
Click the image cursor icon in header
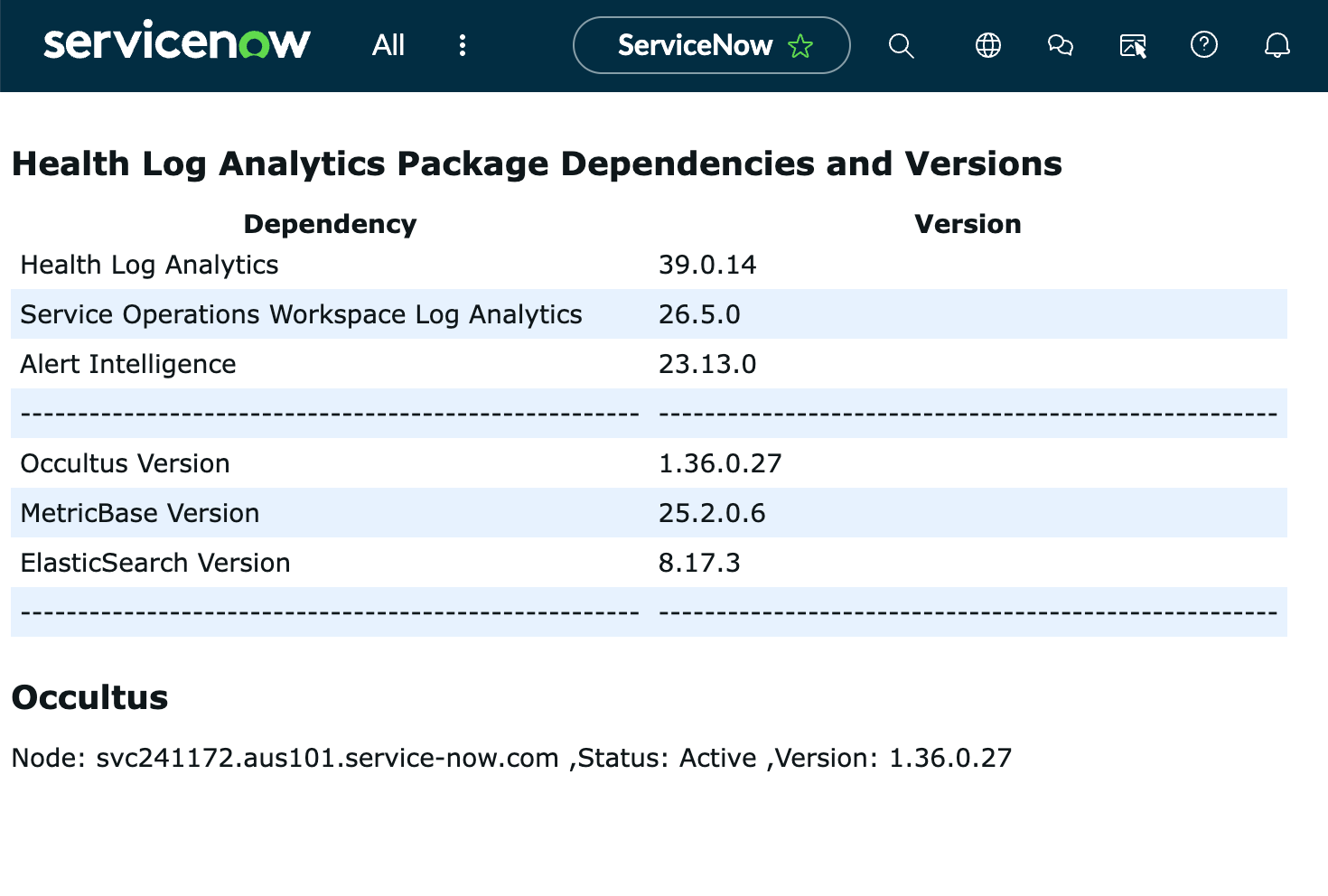(x=1133, y=45)
